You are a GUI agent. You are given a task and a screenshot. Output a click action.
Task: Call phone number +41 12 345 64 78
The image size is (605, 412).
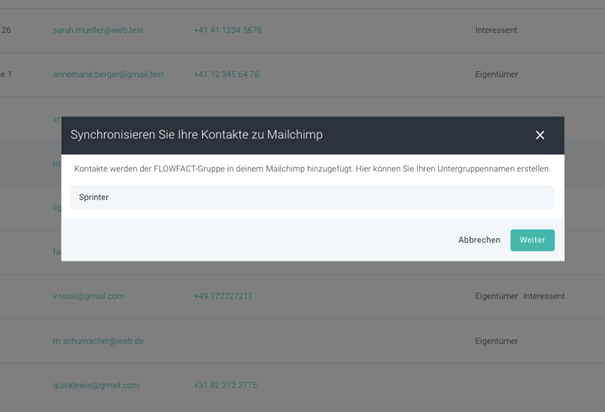click(x=226, y=74)
